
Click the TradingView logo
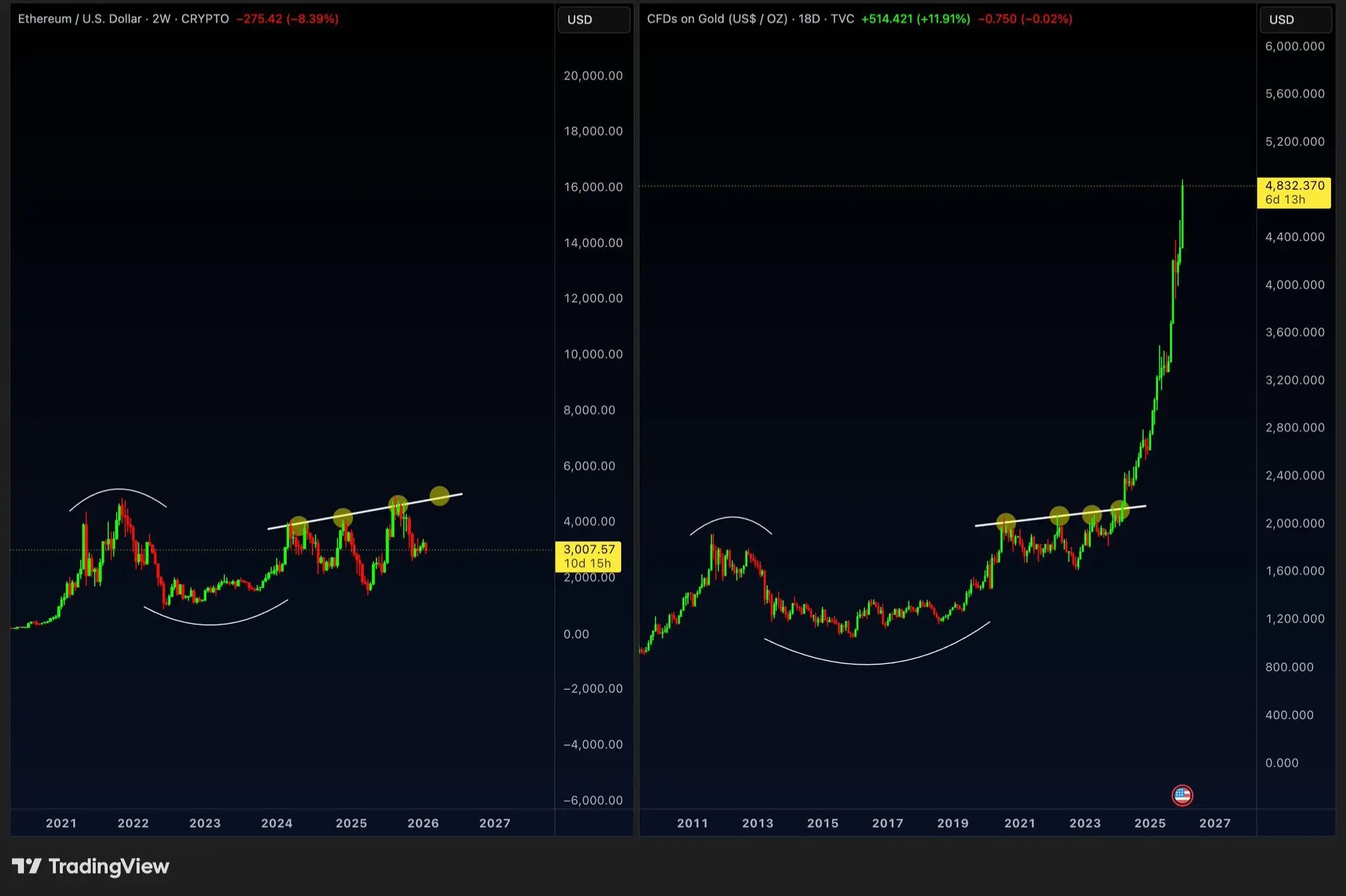[x=91, y=866]
